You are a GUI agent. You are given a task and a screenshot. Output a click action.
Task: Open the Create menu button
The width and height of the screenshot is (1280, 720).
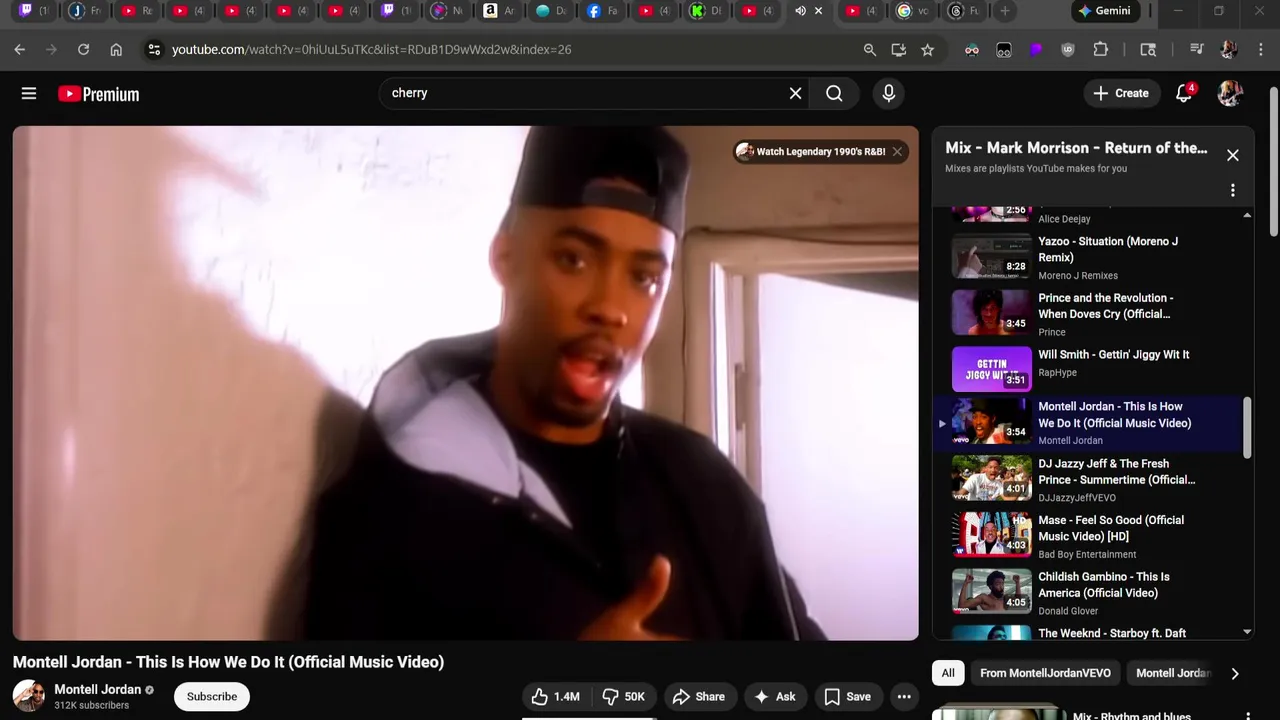coord(1121,93)
